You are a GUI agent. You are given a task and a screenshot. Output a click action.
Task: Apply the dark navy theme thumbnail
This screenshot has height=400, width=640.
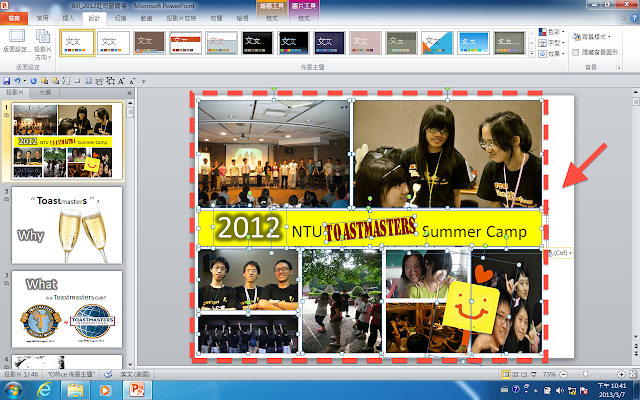(x=329, y=42)
